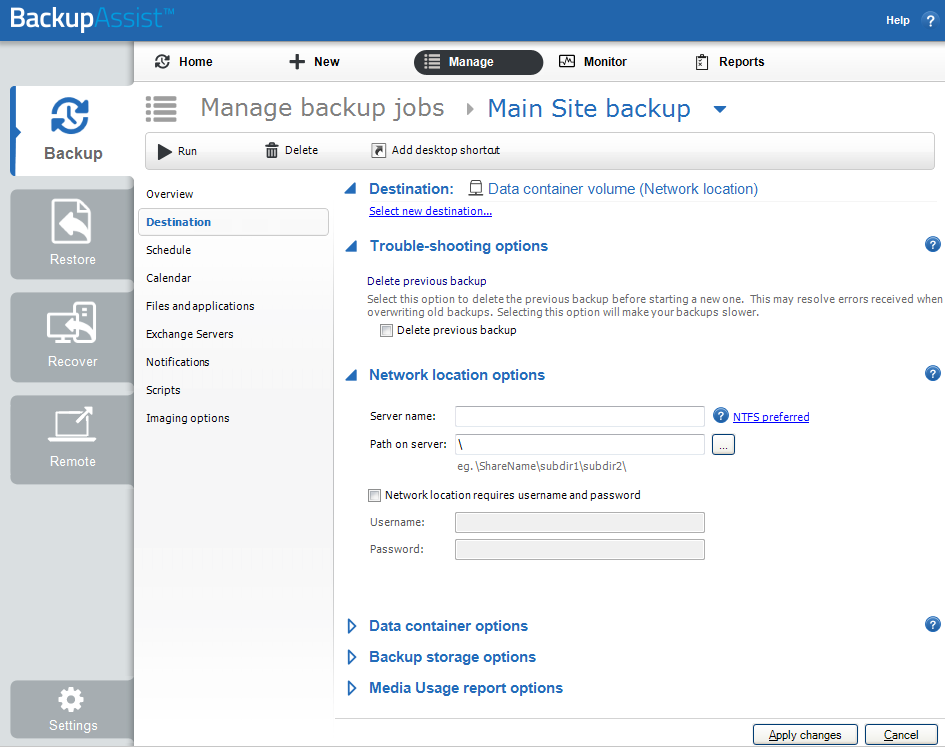
Task: Click the Username field
Action: pyautogui.click(x=580, y=522)
